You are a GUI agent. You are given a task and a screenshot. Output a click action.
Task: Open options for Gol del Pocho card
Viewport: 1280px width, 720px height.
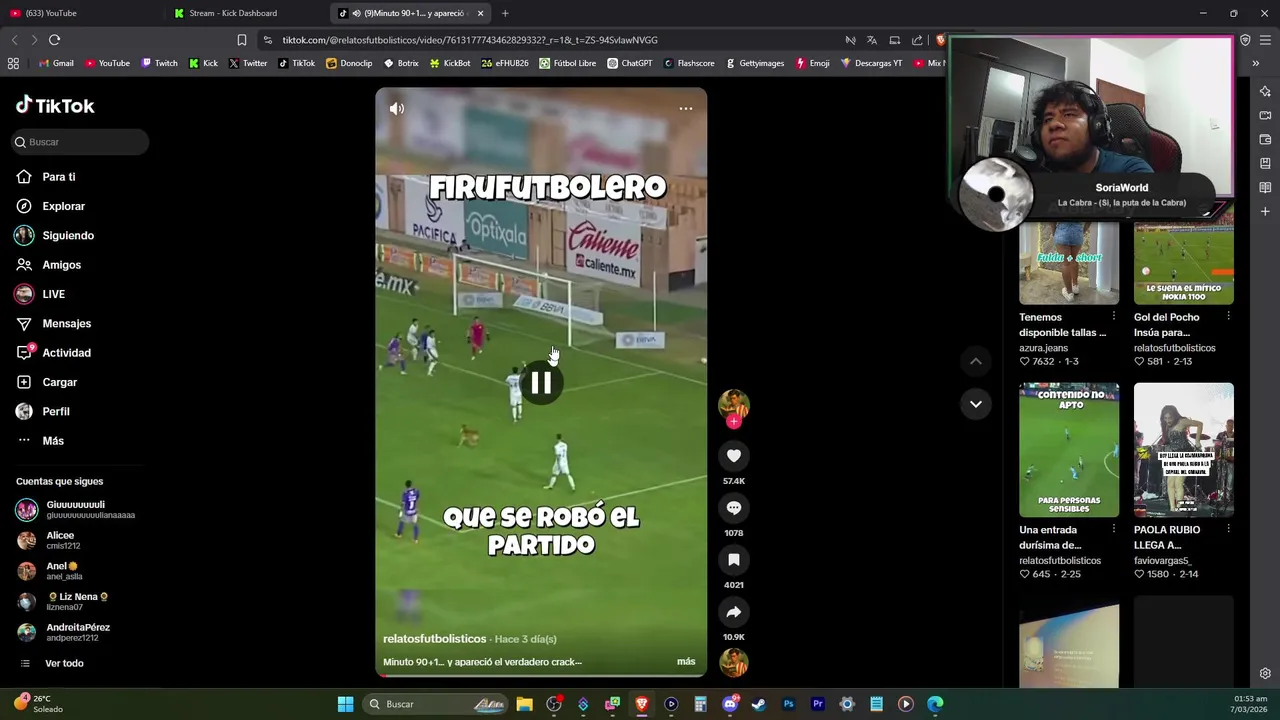1228,316
